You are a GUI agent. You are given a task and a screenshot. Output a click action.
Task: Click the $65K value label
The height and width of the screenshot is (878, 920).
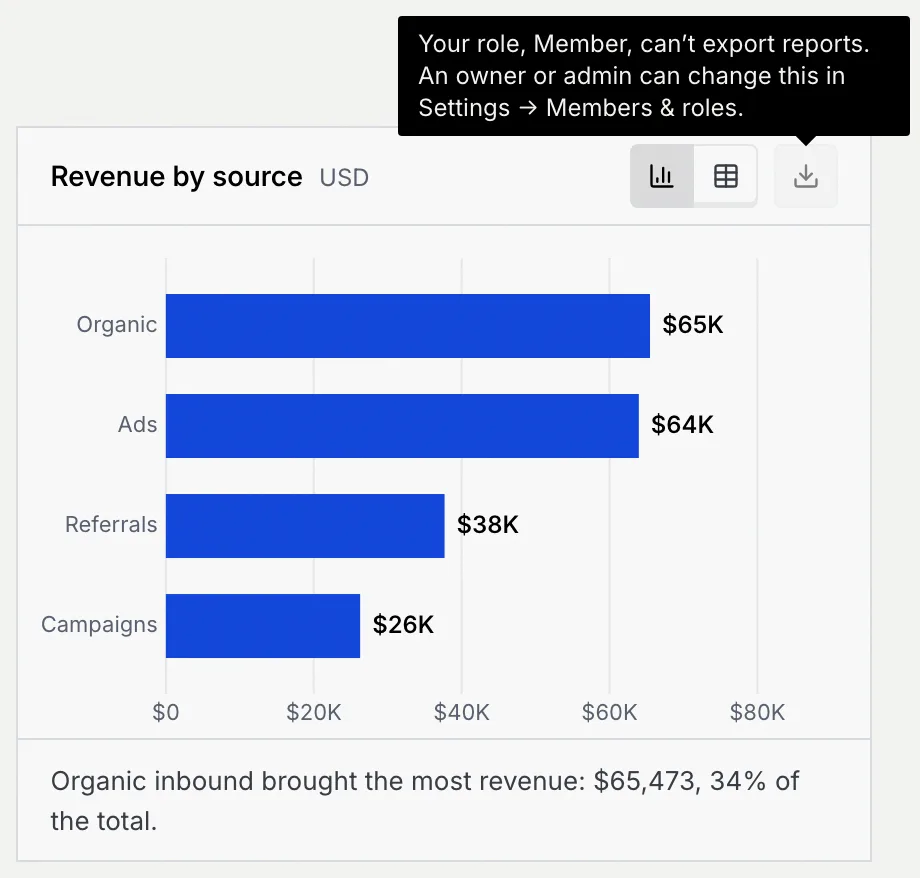tap(693, 325)
